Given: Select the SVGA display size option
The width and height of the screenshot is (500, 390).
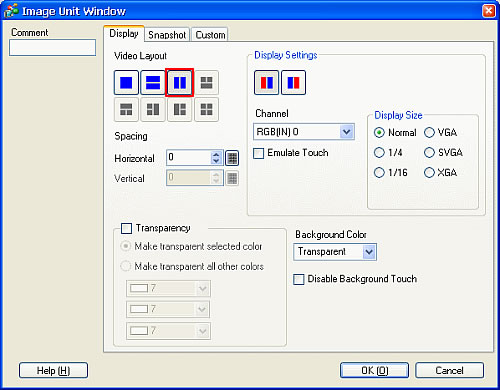Looking at the screenshot, I should pyautogui.click(x=429, y=153).
